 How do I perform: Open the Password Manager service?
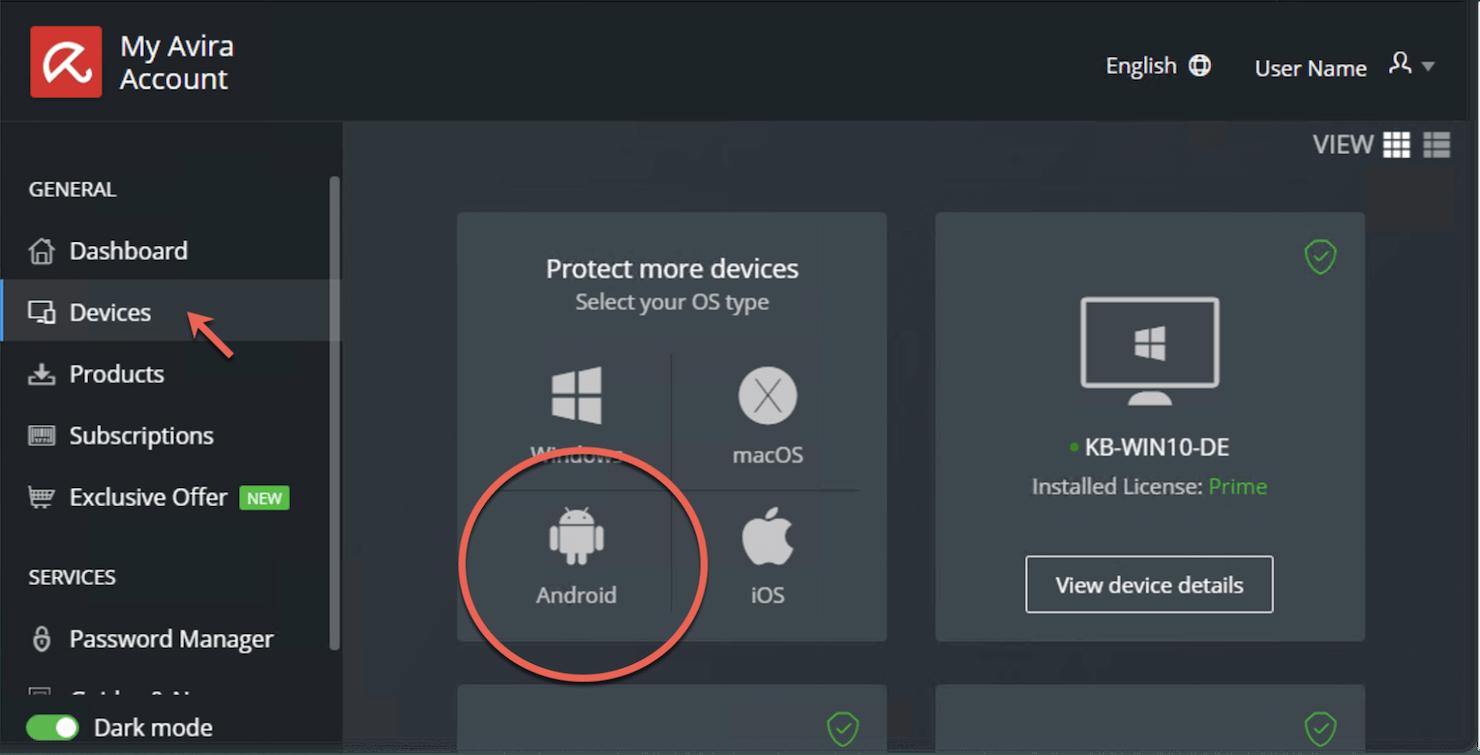pyautogui.click(x=171, y=639)
